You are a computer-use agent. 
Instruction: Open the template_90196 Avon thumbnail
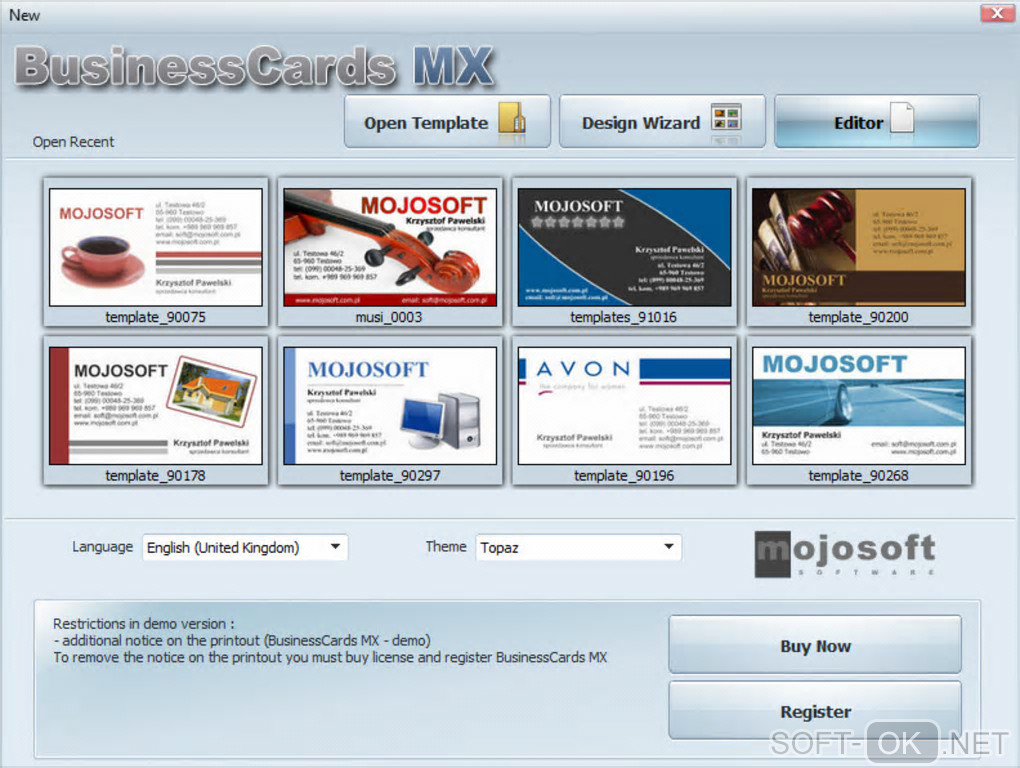pos(624,406)
